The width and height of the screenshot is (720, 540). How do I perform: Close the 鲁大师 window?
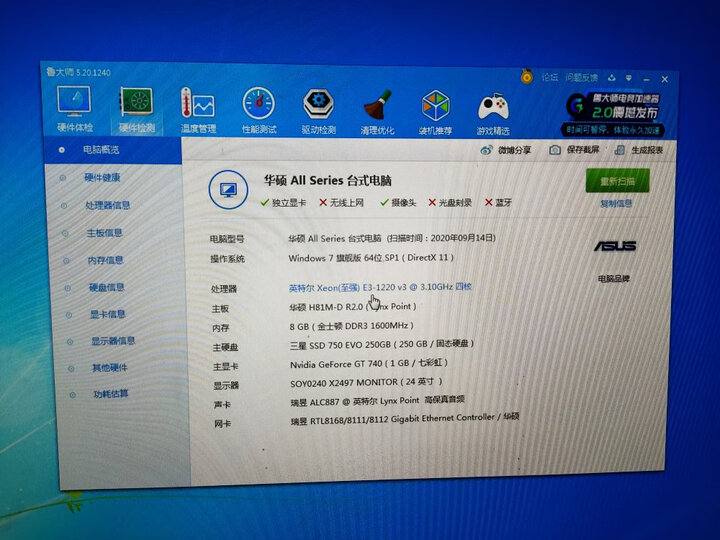pos(664,79)
